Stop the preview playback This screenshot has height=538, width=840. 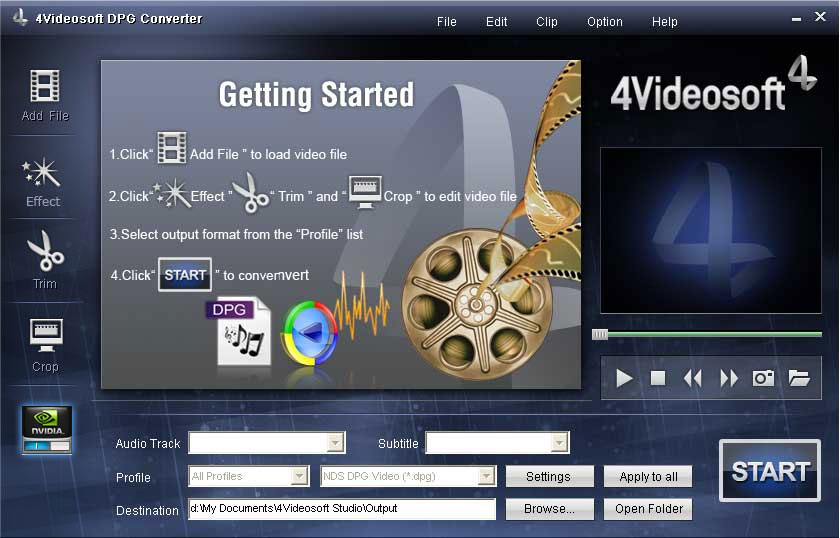point(658,378)
